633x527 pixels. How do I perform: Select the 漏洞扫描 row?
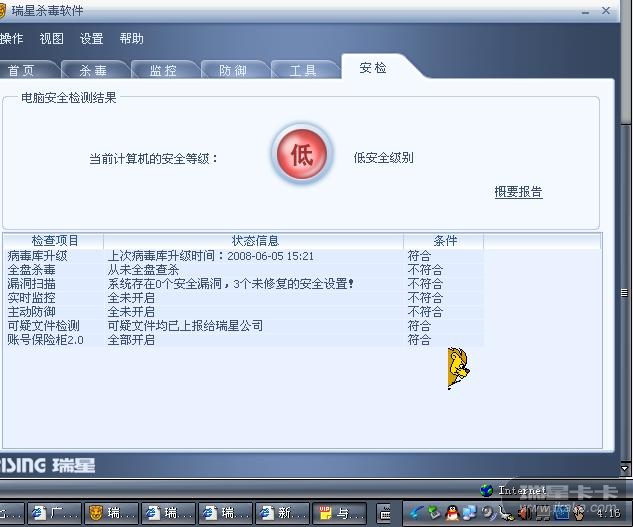[244, 284]
